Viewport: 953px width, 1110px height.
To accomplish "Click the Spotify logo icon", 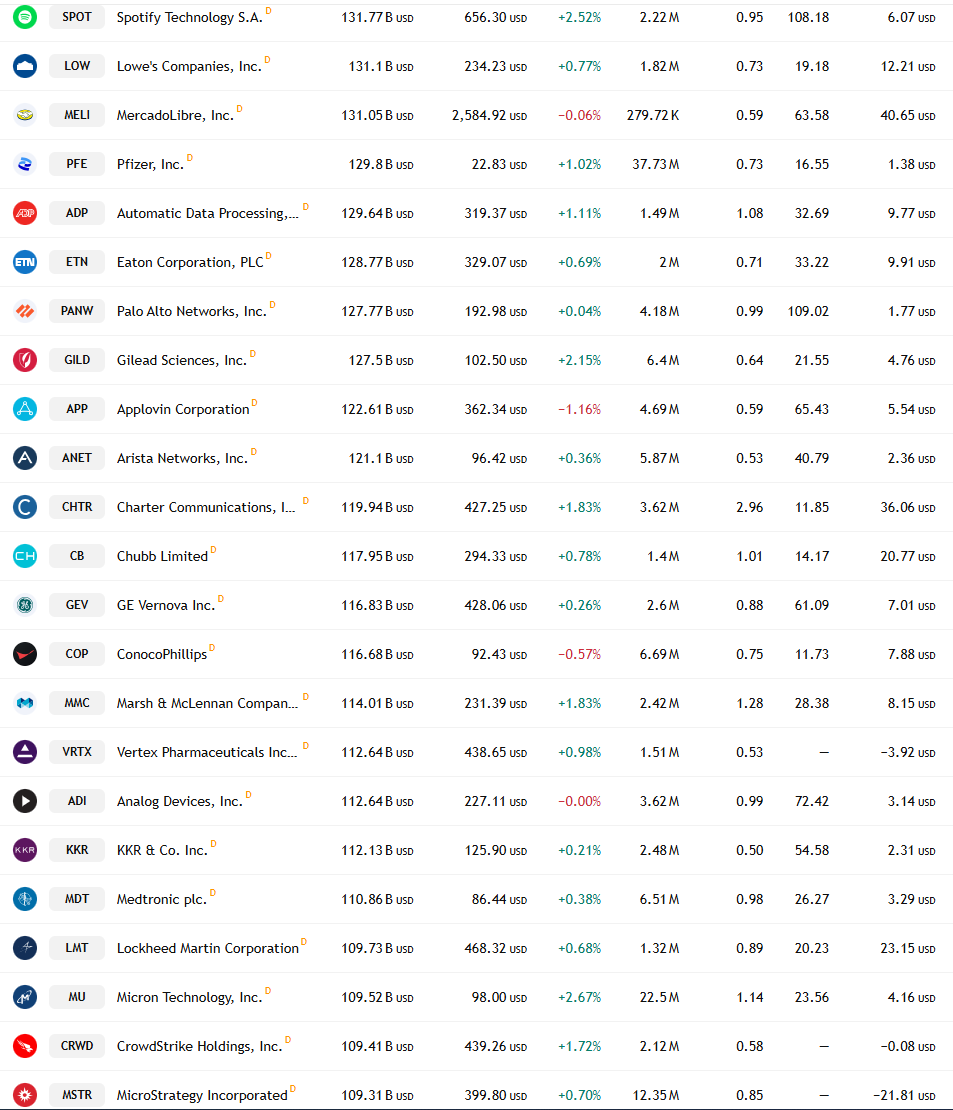I will (25, 17).
